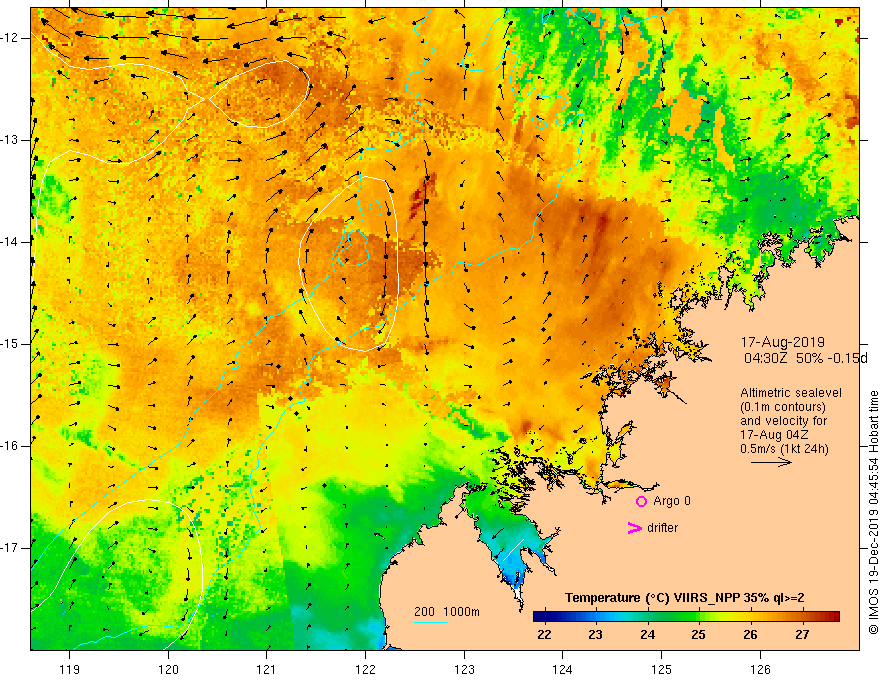Click the cyan 200 1000m depth contour line sample
Screen dimensions: 880x680
[430, 623]
